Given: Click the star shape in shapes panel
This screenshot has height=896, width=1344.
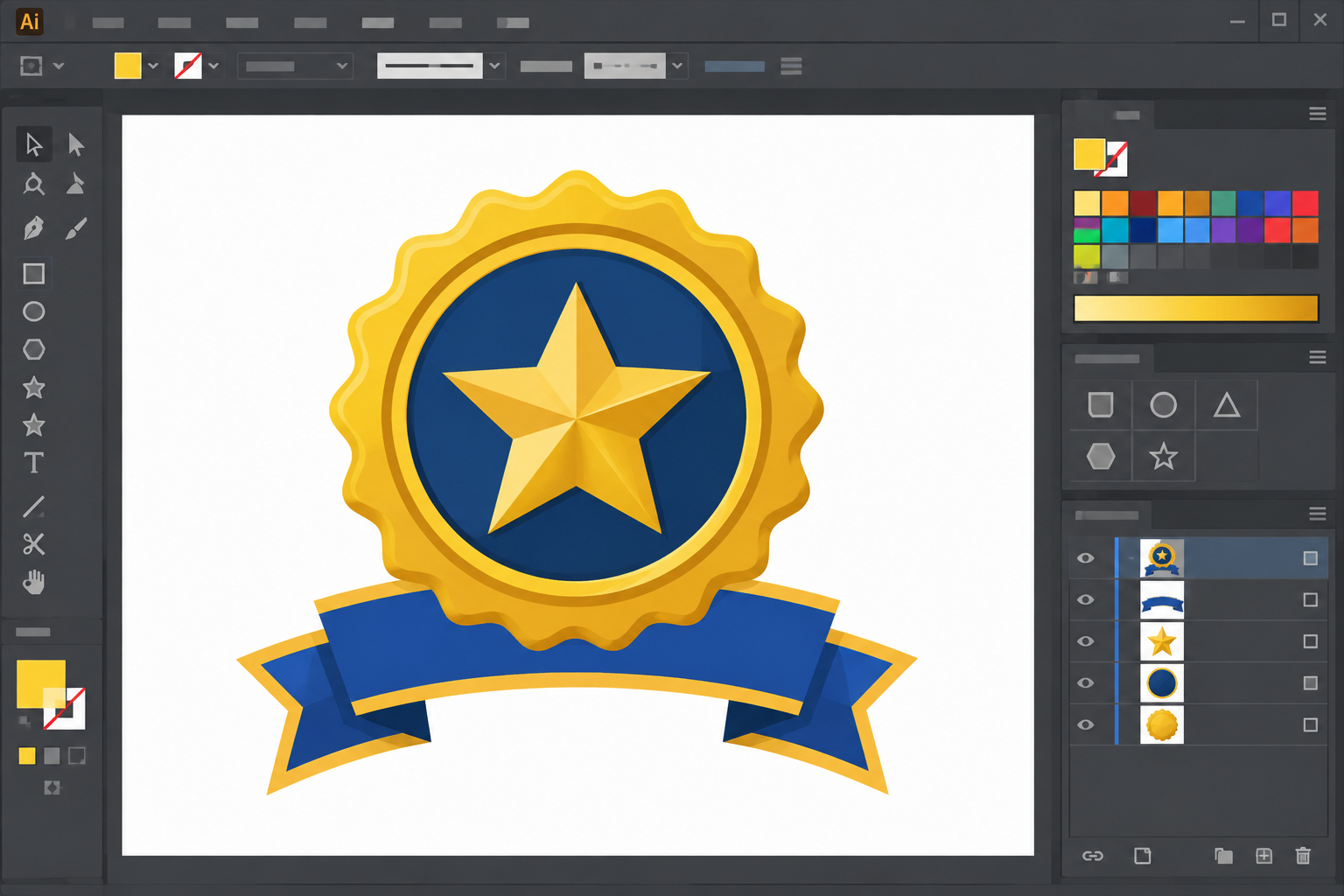Looking at the screenshot, I should coord(1163,456).
